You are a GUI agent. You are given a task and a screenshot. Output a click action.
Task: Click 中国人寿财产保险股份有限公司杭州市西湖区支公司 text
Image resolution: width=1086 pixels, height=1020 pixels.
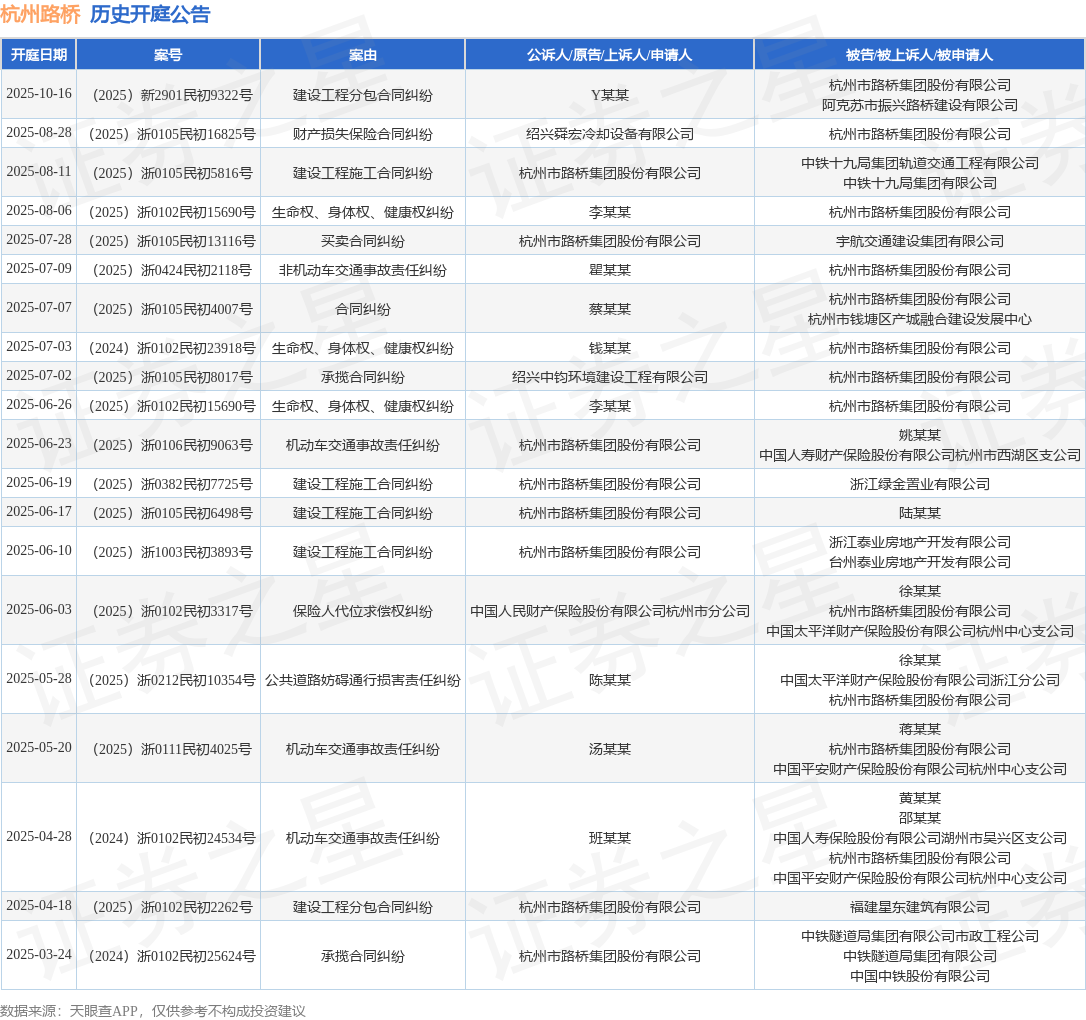tap(920, 455)
